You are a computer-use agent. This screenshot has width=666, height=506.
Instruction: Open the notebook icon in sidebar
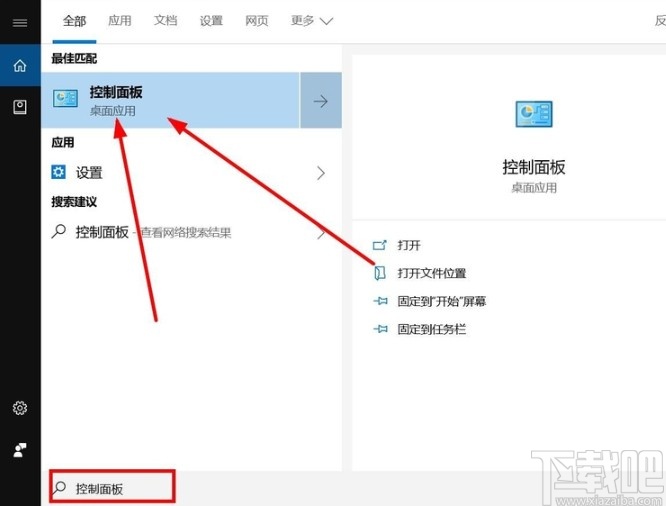point(20,107)
